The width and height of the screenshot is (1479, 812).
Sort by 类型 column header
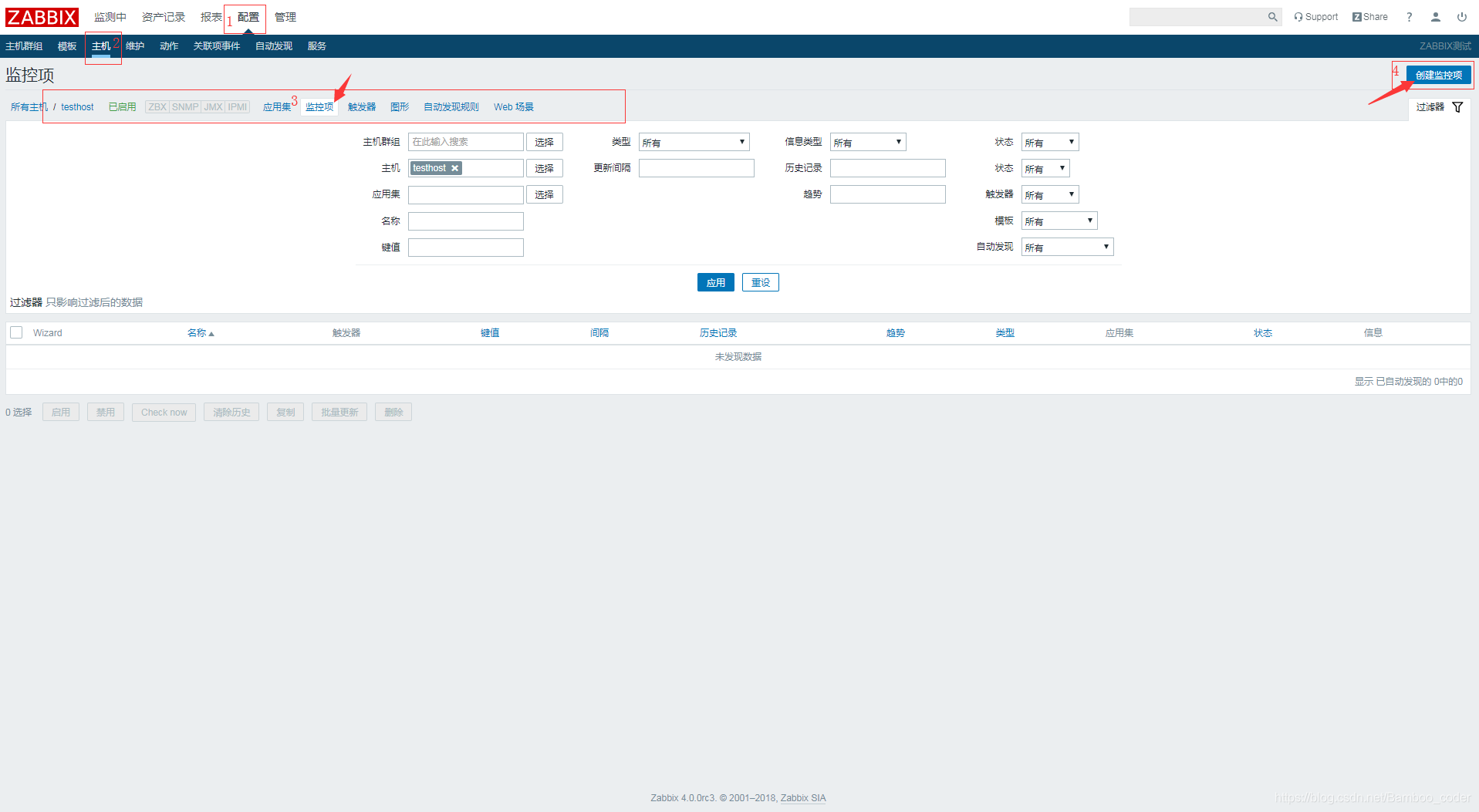pos(1005,333)
